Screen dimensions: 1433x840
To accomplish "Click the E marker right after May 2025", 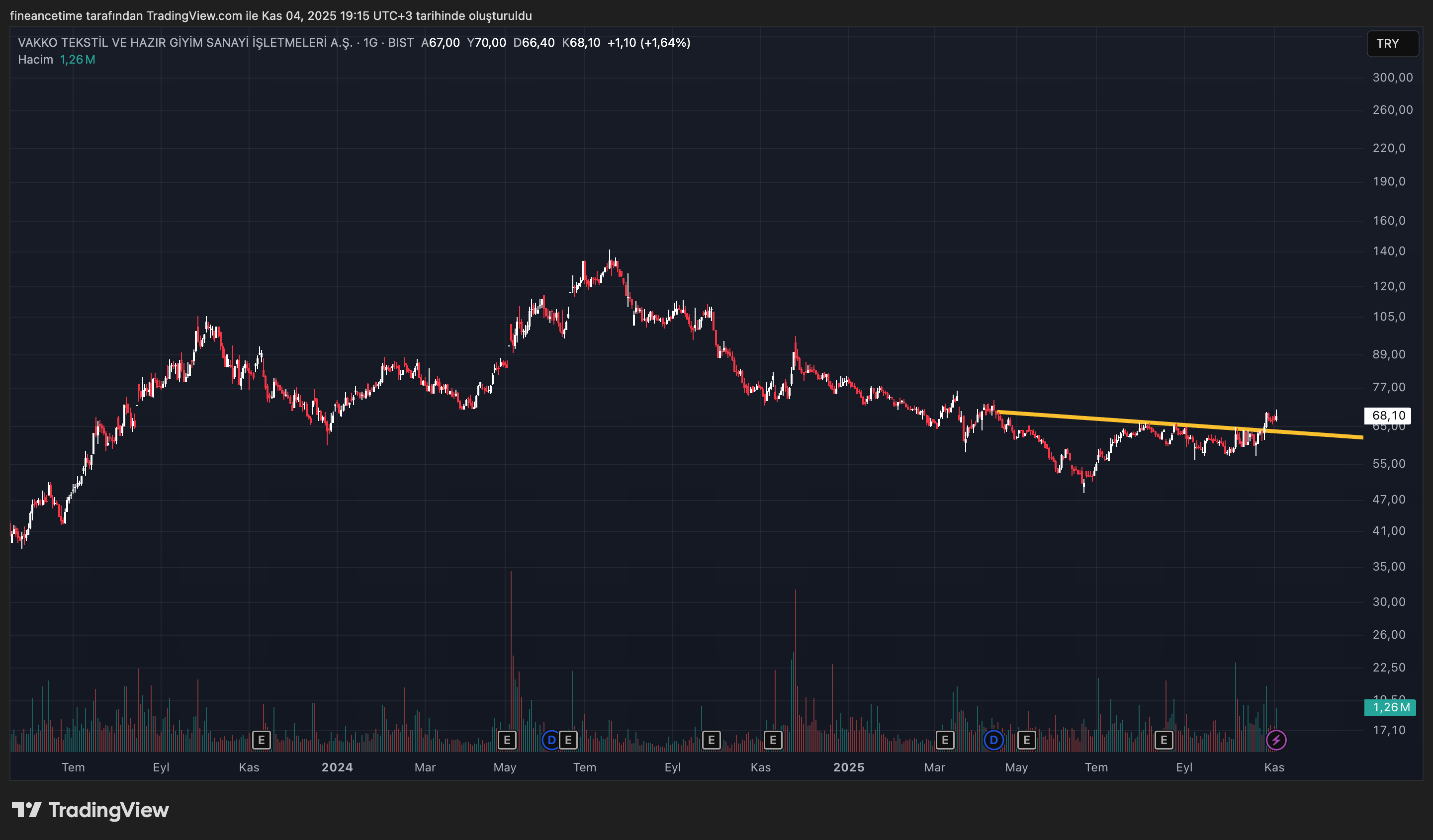I will [x=1026, y=740].
